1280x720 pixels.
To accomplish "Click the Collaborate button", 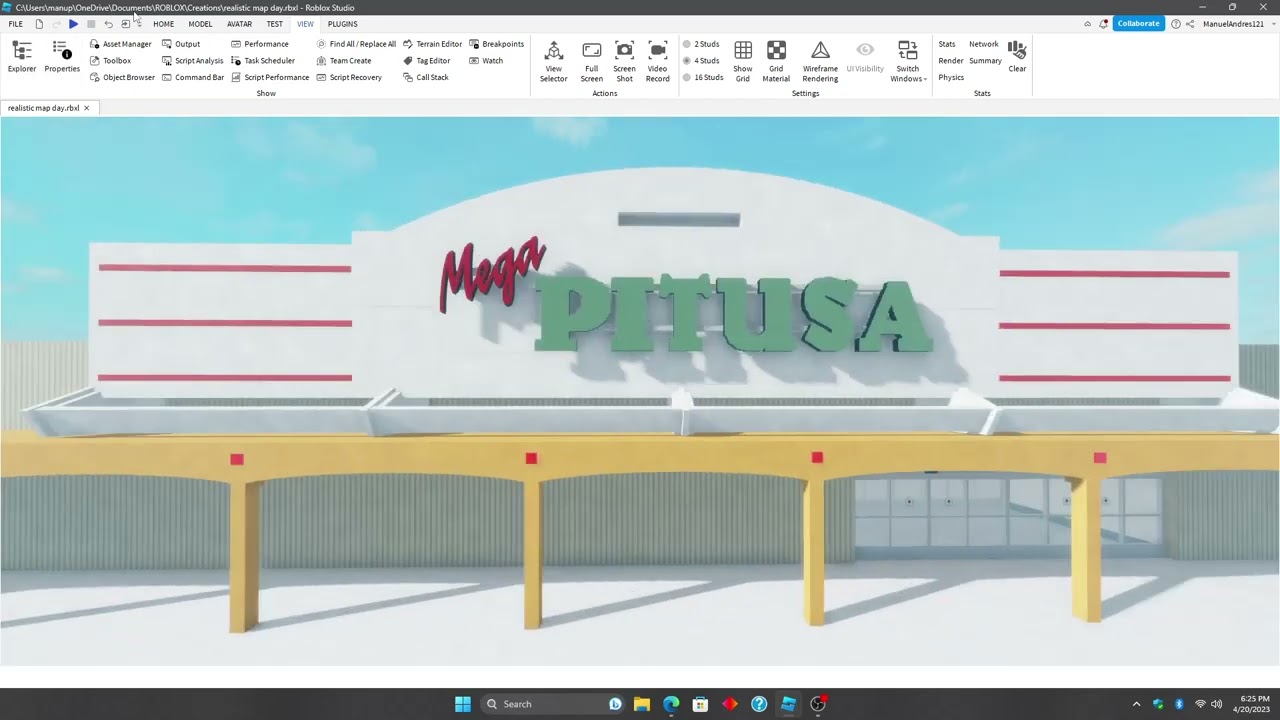I will [x=1138, y=24].
